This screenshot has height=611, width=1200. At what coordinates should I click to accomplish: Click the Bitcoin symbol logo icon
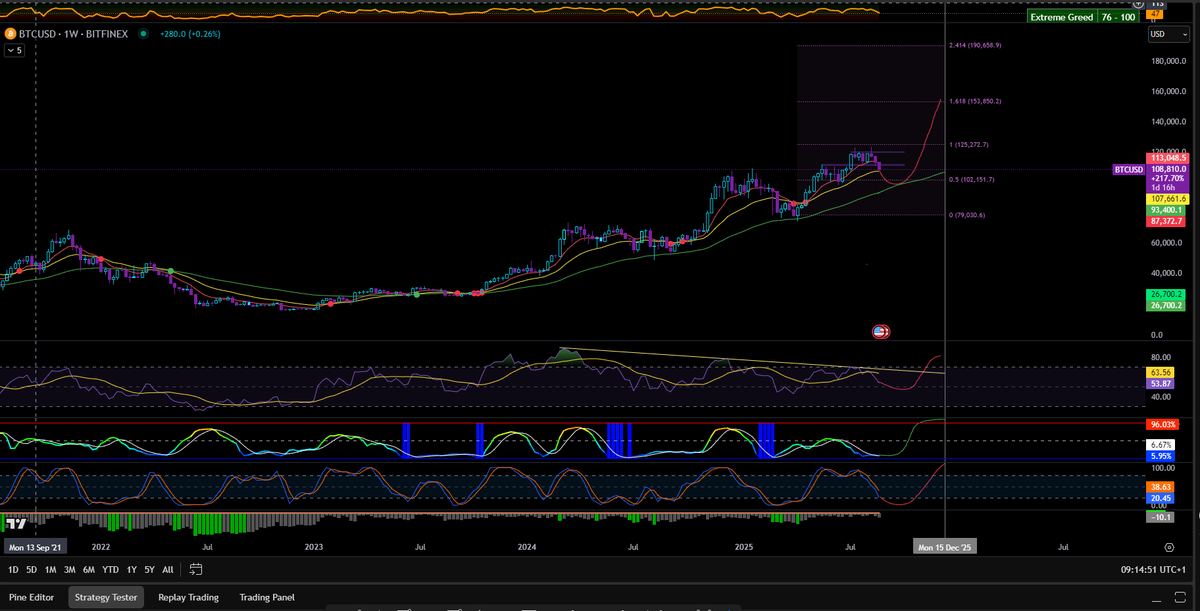tap(11, 34)
